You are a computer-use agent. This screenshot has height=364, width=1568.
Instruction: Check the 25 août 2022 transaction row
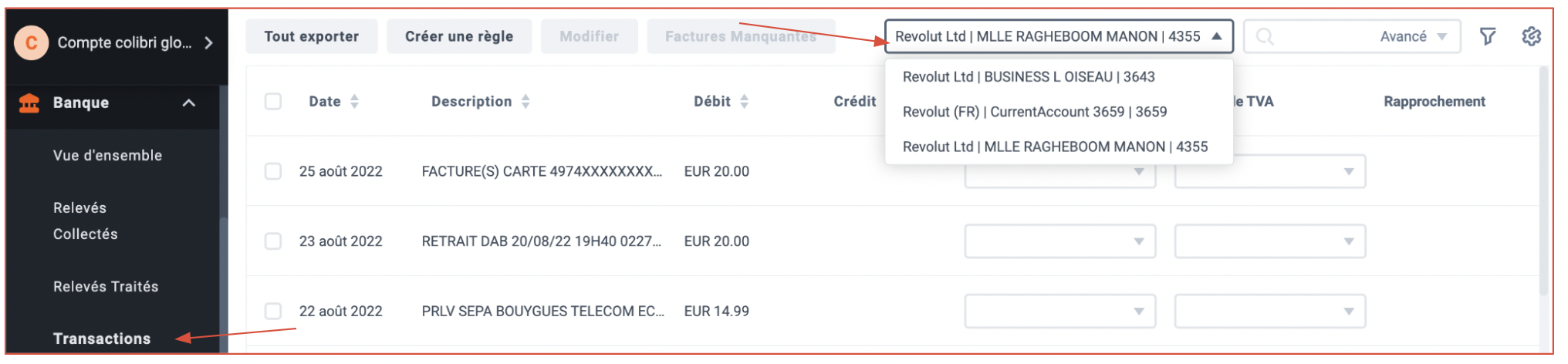273,171
